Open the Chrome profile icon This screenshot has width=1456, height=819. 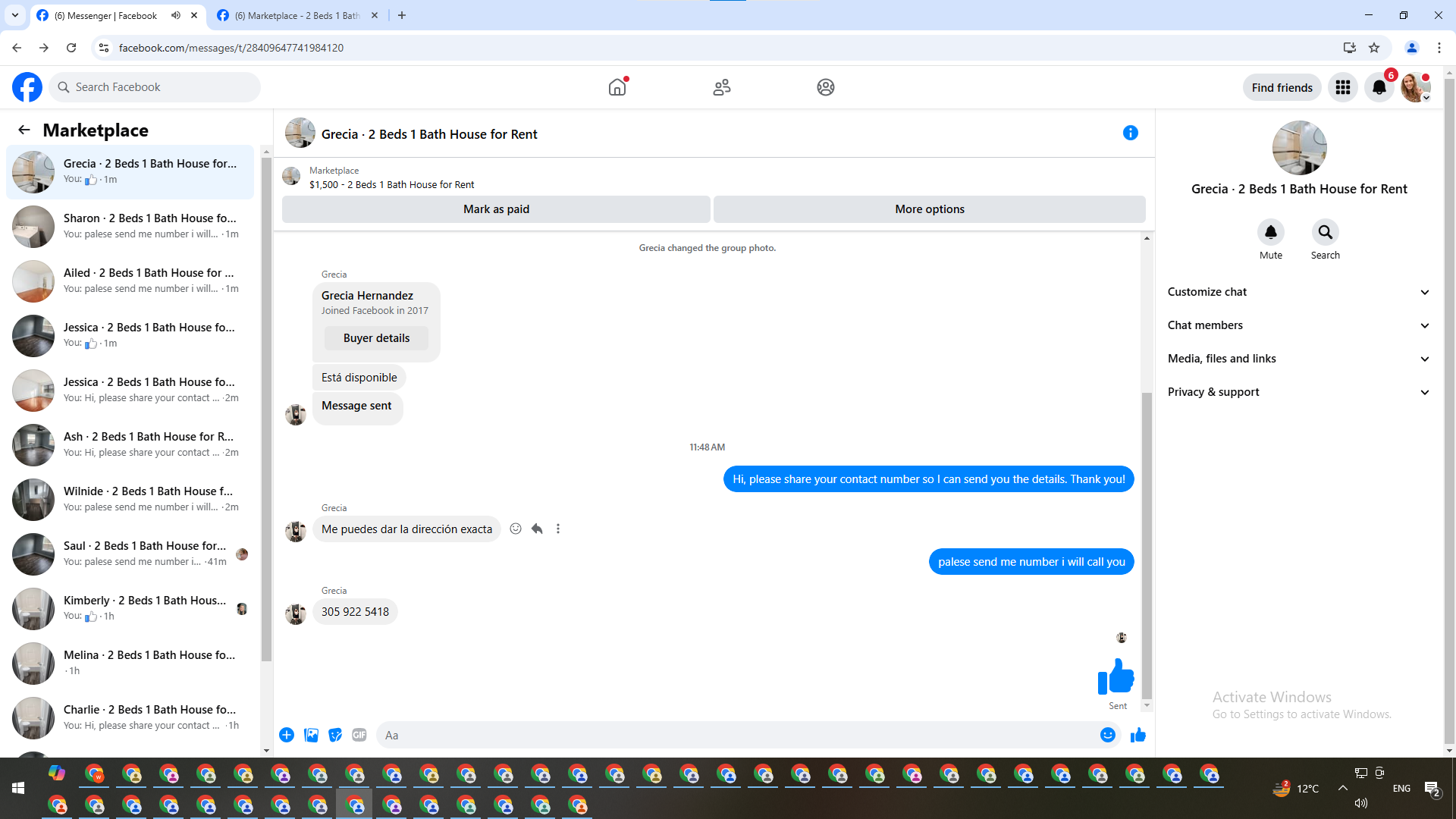[x=1412, y=48]
